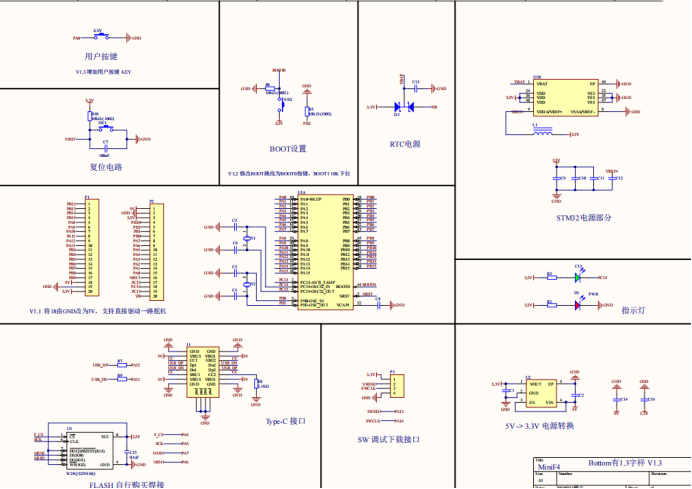Select the C15 capacitor beside flash chip
Image resolution: width=692 pixels, height=489 pixels.
[x=127, y=452]
